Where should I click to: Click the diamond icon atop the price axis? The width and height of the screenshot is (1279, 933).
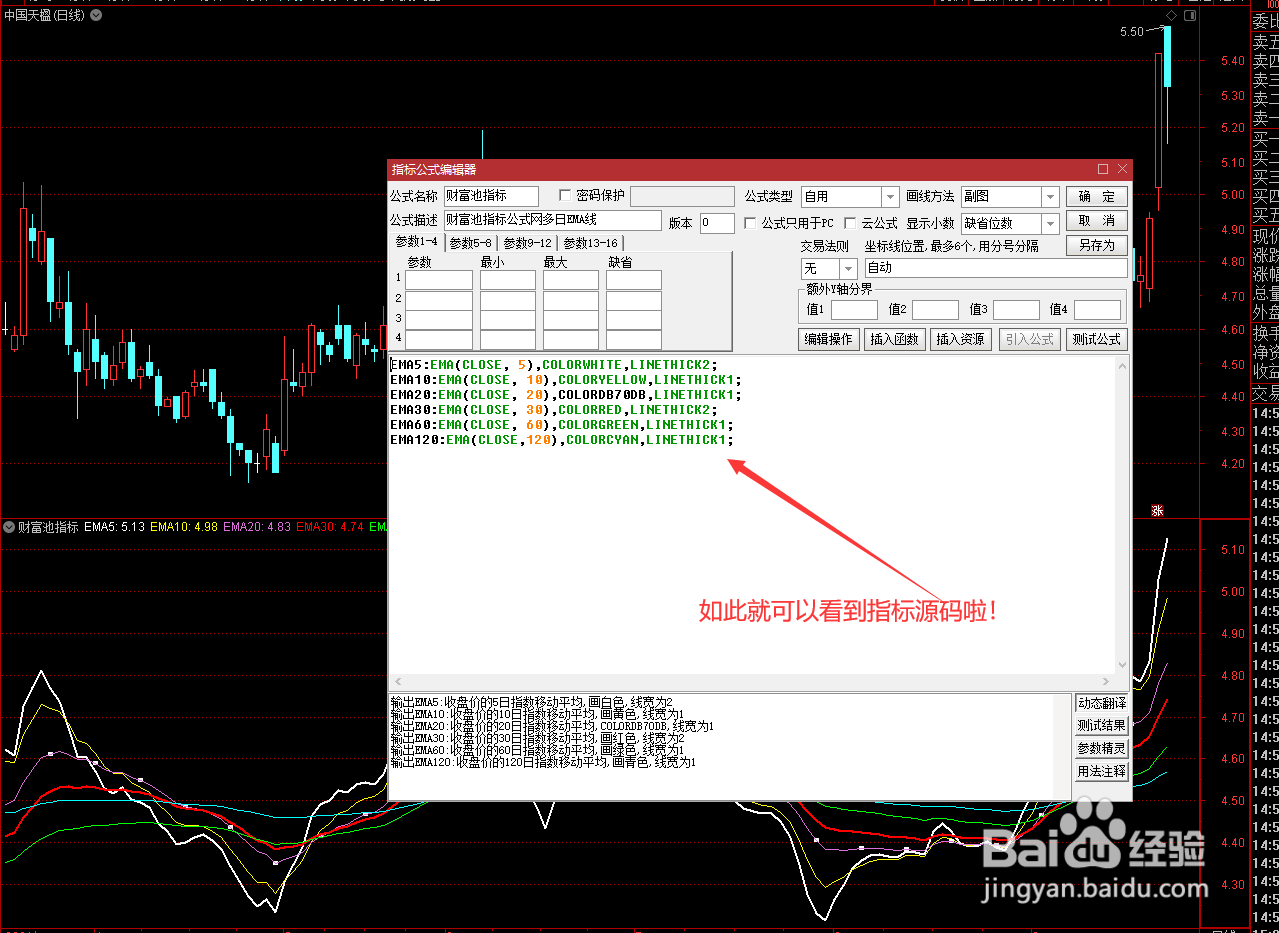coord(1171,15)
